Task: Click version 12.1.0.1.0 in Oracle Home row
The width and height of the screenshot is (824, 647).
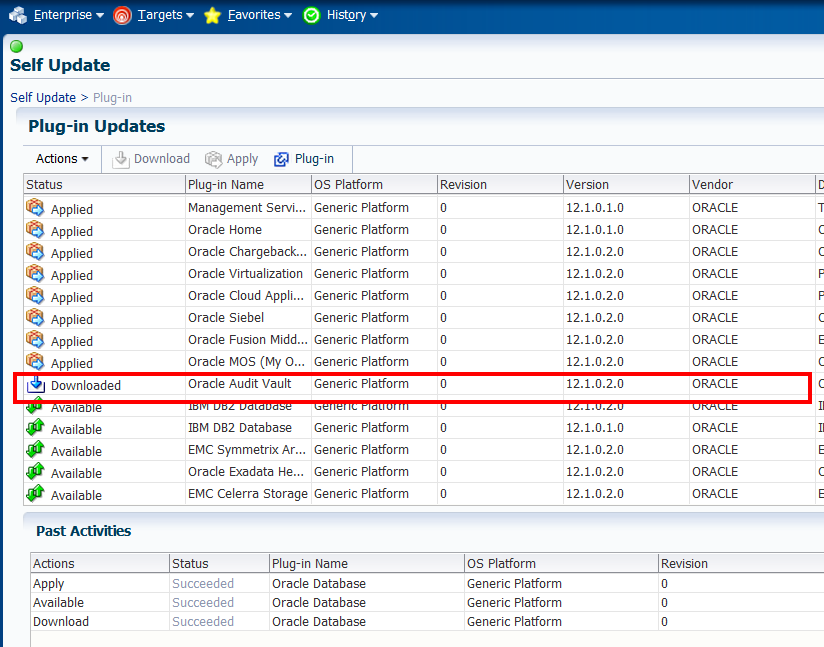Action: click(595, 230)
